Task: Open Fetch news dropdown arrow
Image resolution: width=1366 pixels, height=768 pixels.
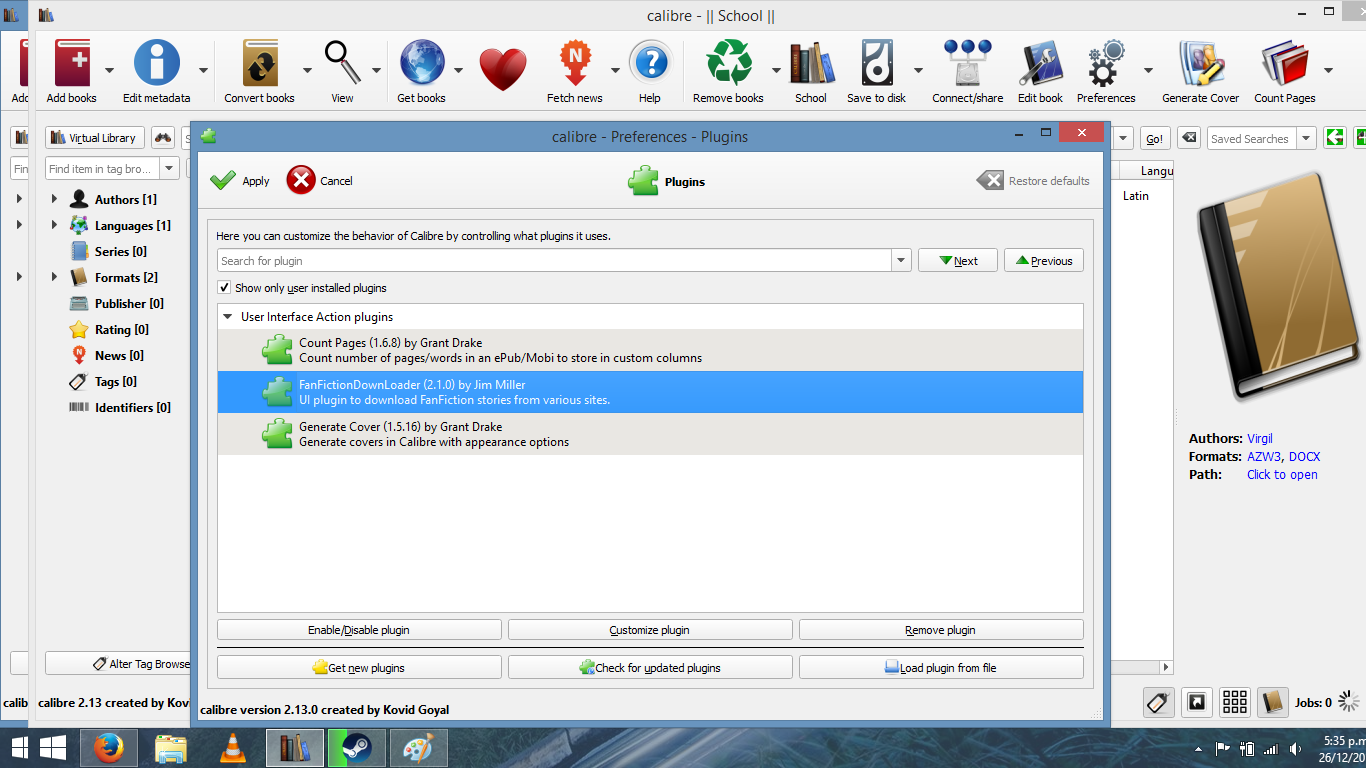Action: tap(615, 70)
